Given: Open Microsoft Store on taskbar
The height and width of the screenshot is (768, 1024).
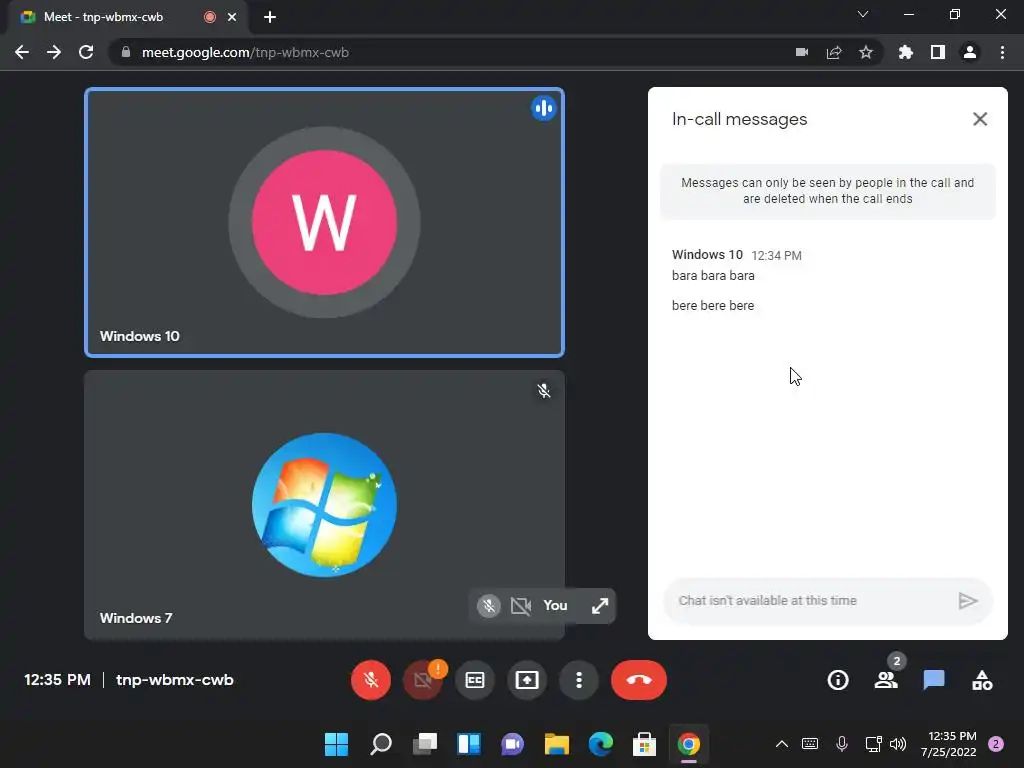Looking at the screenshot, I should pos(645,744).
